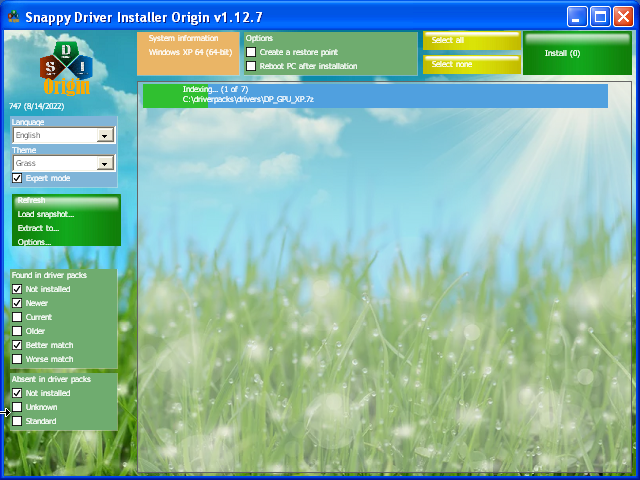The image size is (640, 480).
Task: Choose Load snapshot... menu entry
Action: click(x=46, y=214)
